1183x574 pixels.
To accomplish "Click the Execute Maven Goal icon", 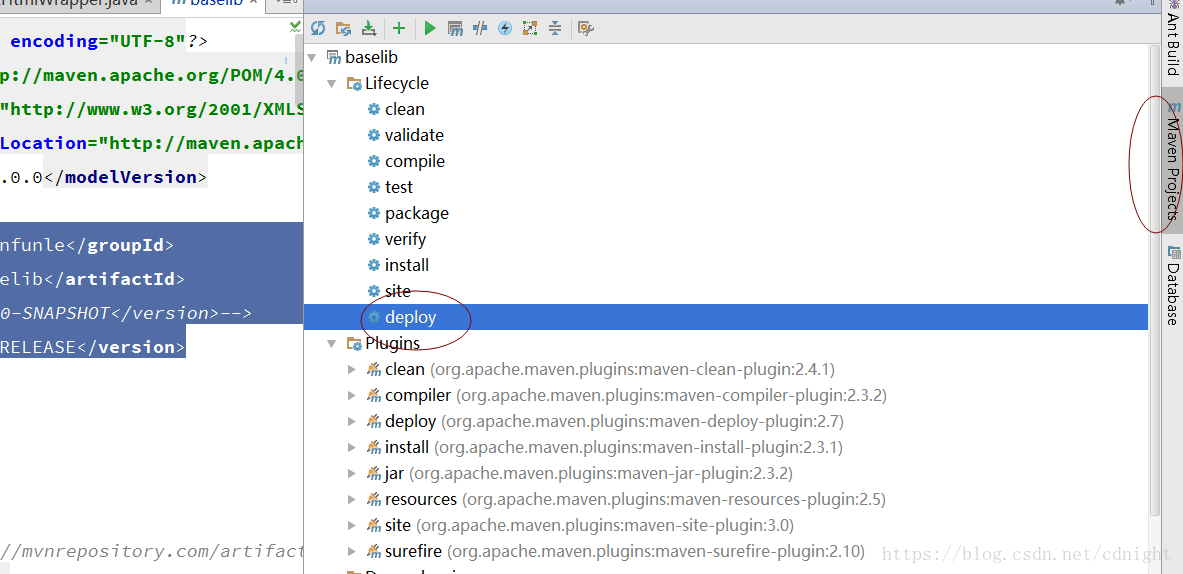I will pos(455,29).
